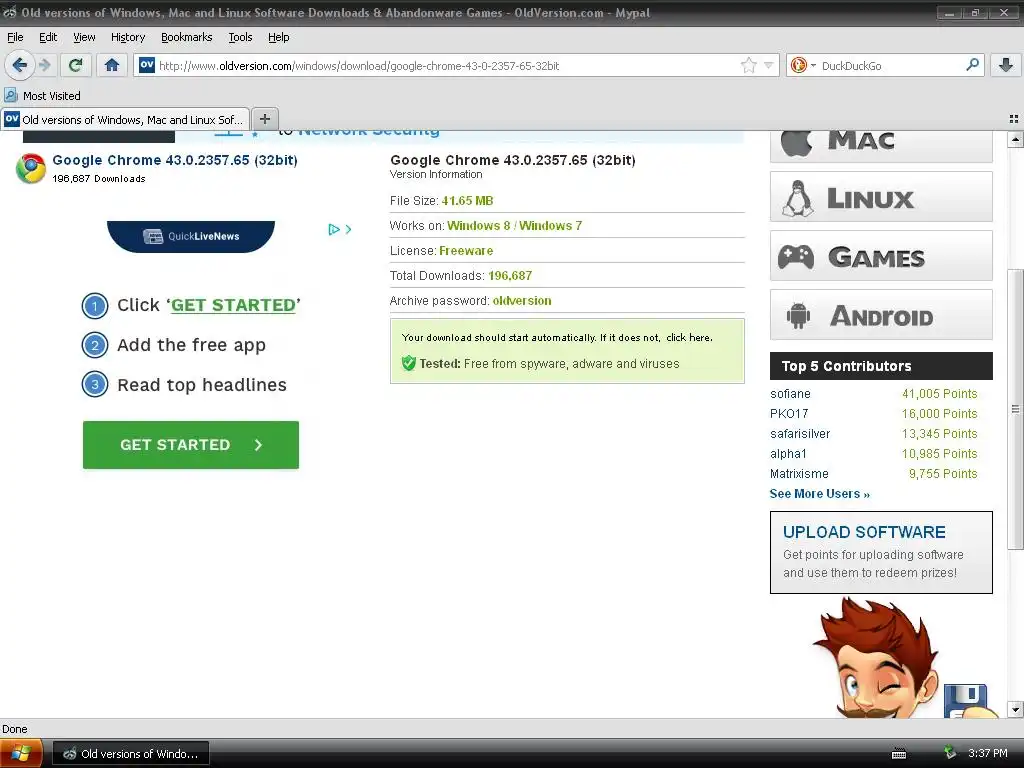Open the DuckDuckGo search engine selector
The height and width of the screenshot is (768, 1024).
tap(803, 65)
